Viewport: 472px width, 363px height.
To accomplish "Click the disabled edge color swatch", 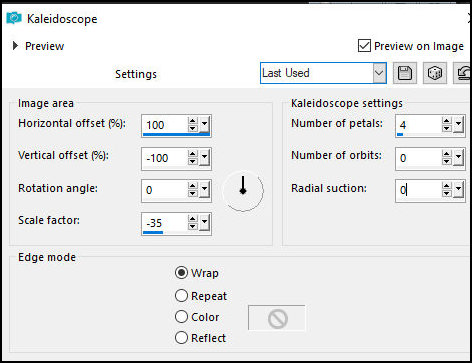I will (277, 318).
